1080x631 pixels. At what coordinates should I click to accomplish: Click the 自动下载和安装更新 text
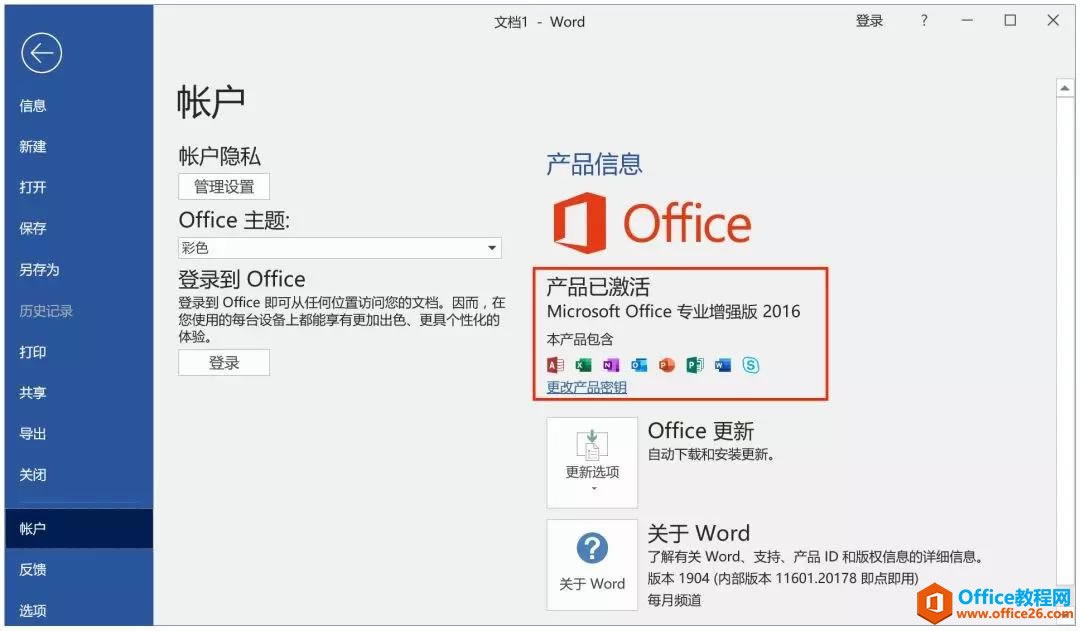tap(711, 454)
